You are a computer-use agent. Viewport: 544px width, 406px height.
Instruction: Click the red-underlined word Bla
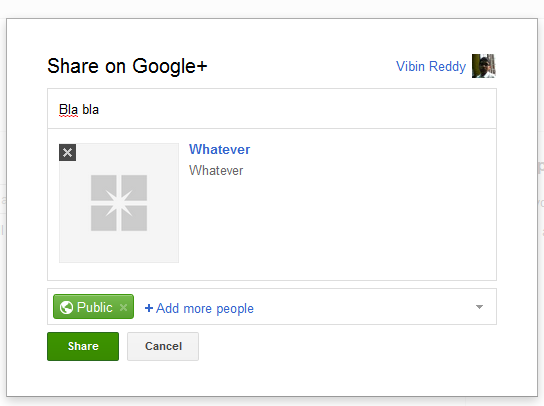click(68, 110)
